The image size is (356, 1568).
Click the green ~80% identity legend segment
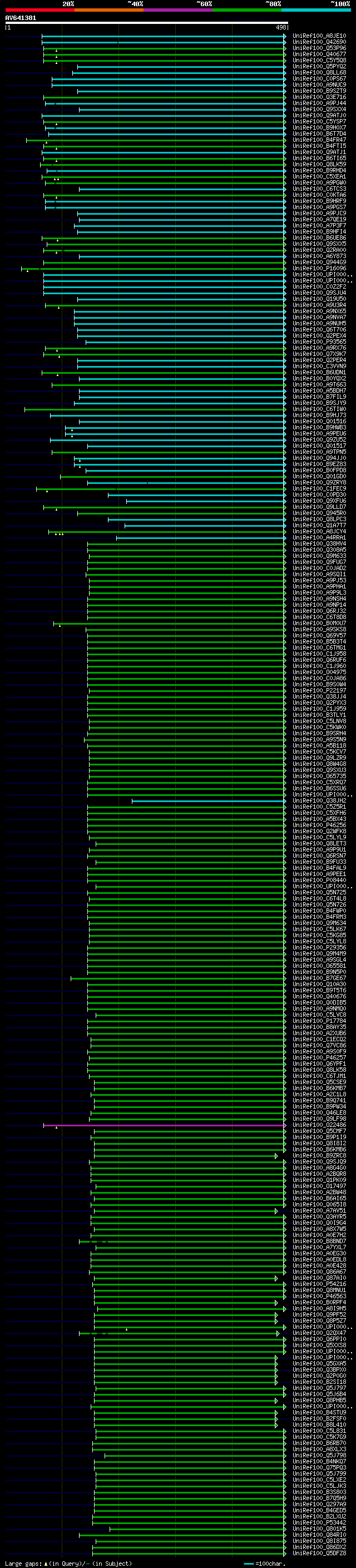247,10
